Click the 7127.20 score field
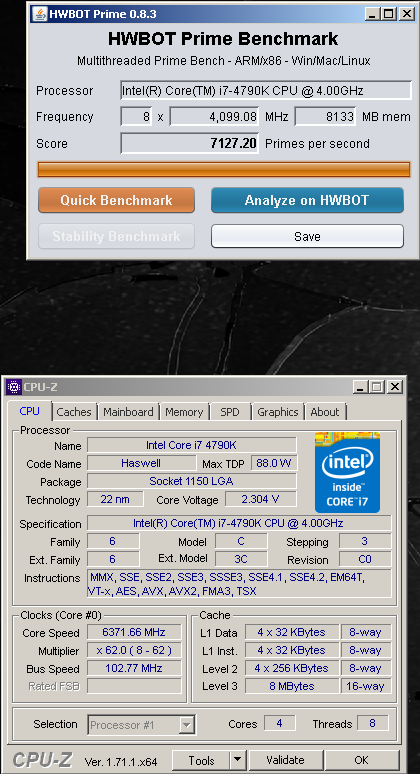This screenshot has height=774, width=420. coord(190,144)
